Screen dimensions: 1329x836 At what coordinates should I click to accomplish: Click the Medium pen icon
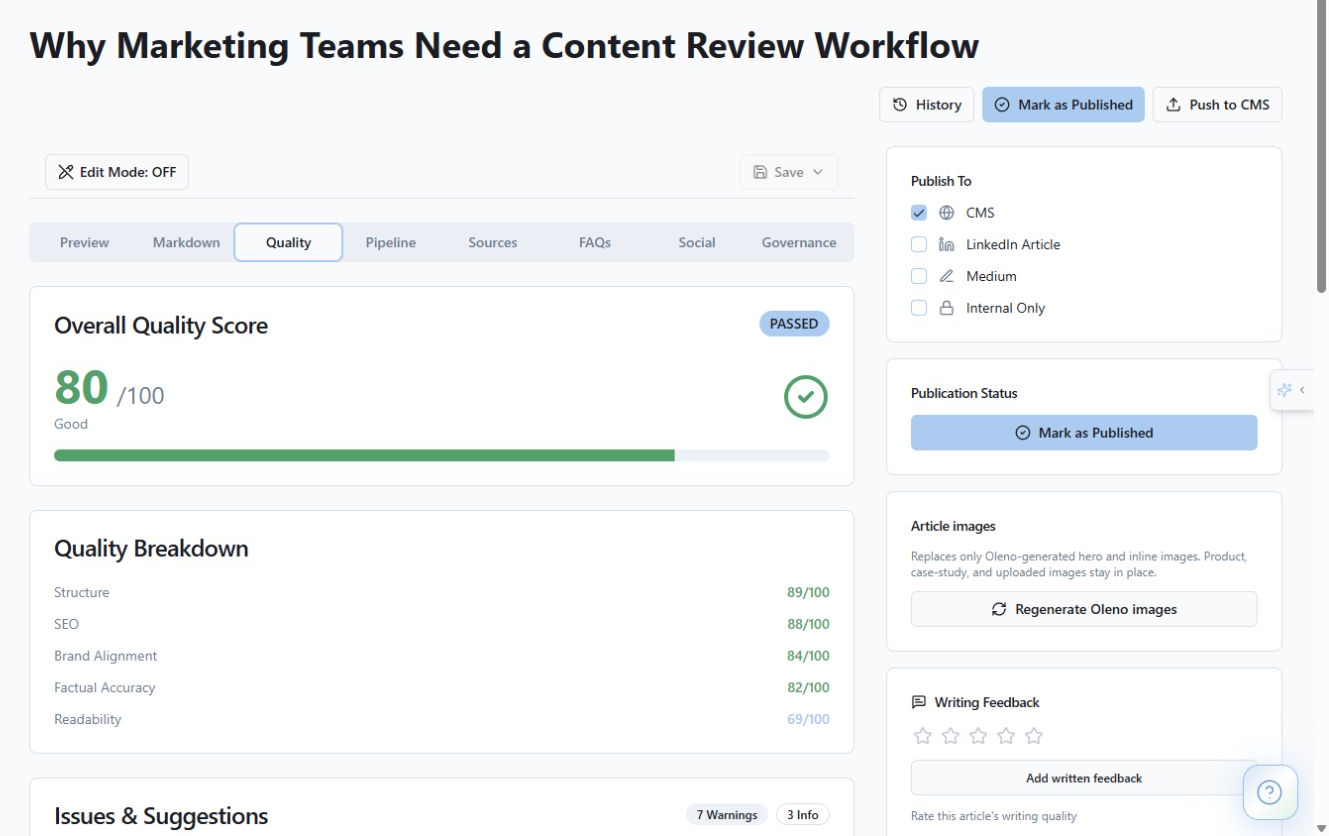tap(947, 277)
